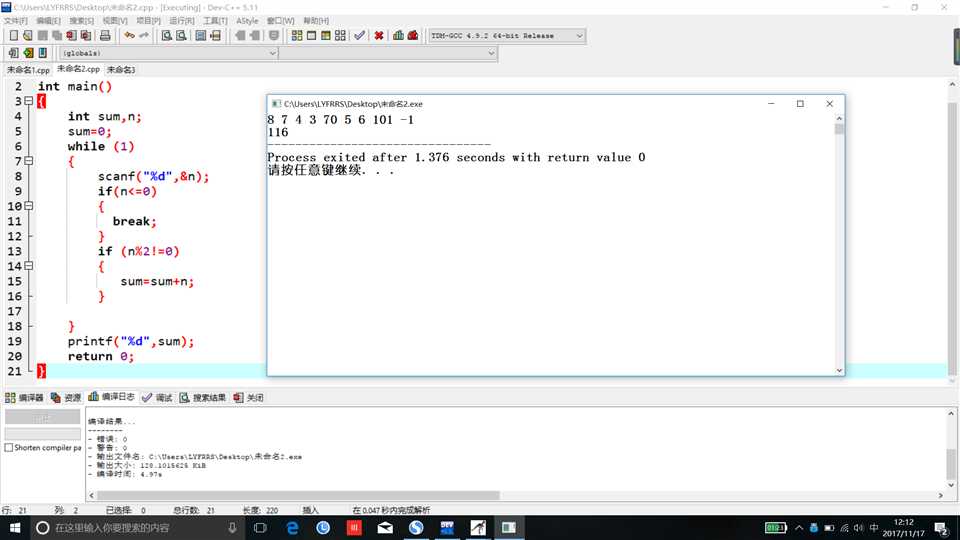Screen dimensions: 960x540
Task: Click the Find icon
Action: coord(167,36)
